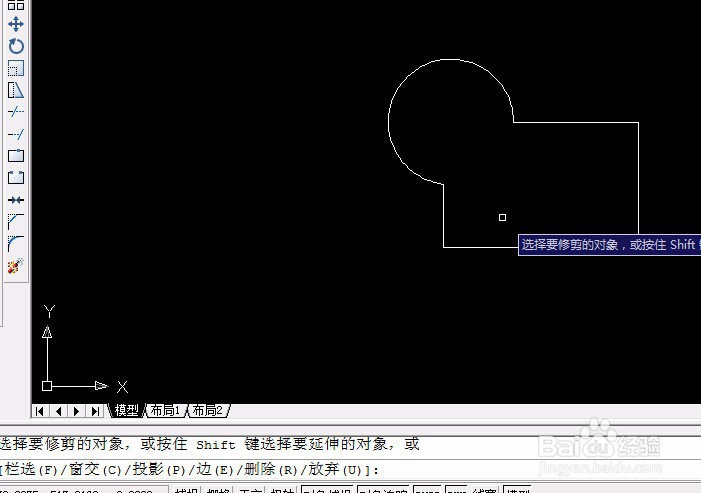Select the Scale tool
This screenshot has height=493, width=701.
point(16,68)
